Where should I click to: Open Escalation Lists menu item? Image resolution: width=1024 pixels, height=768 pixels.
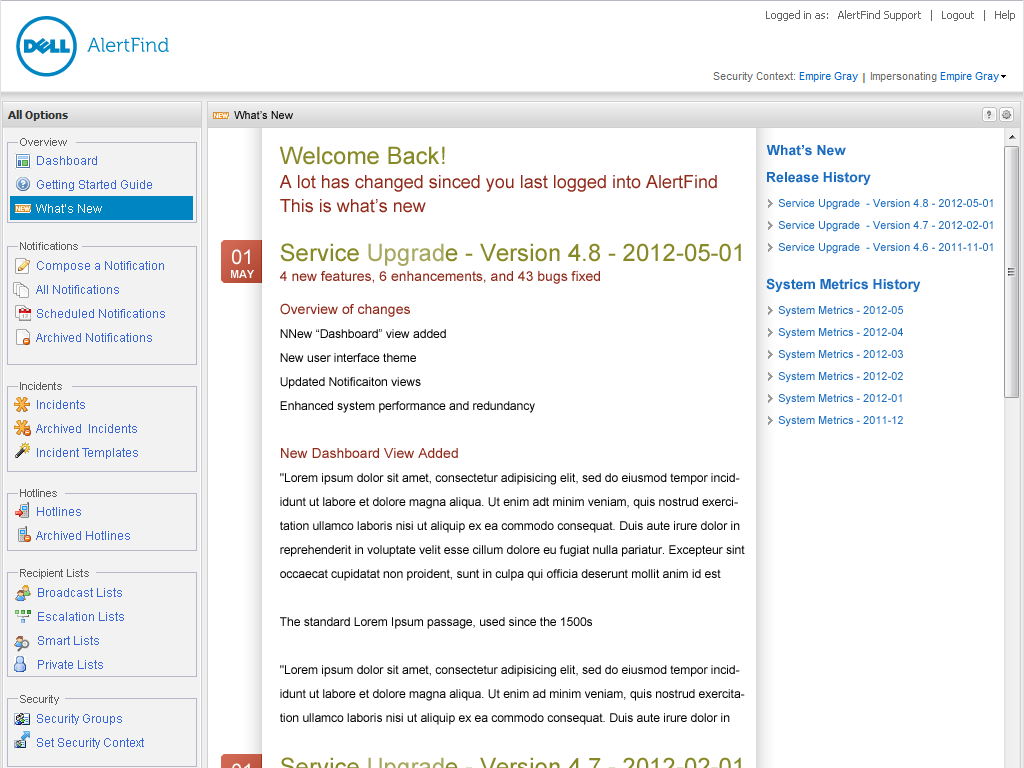[80, 616]
